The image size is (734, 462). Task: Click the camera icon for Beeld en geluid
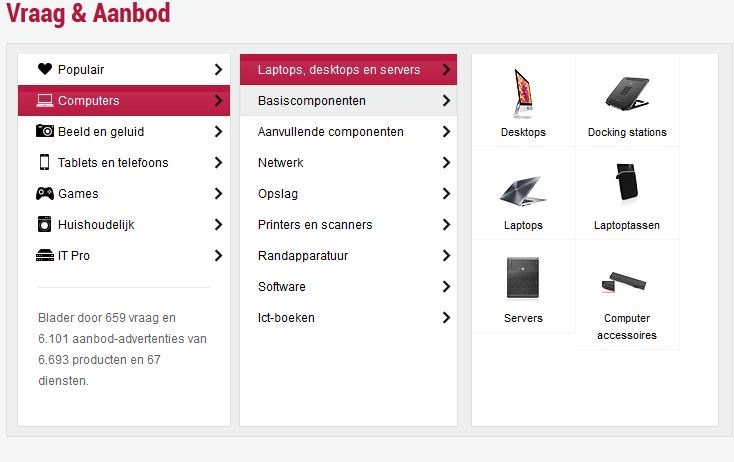pyautogui.click(x=44, y=131)
